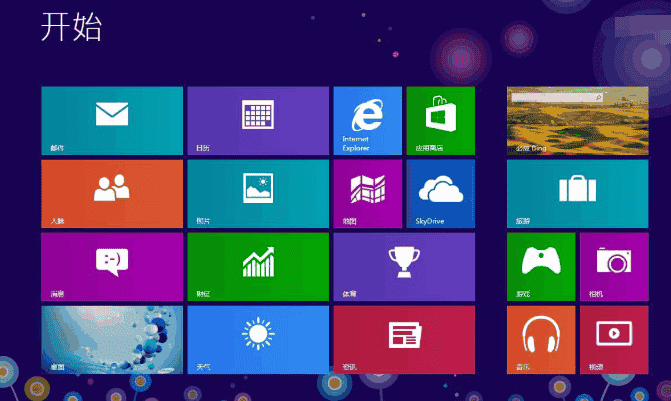Open the Mail (邮件) tile

(x=112, y=121)
